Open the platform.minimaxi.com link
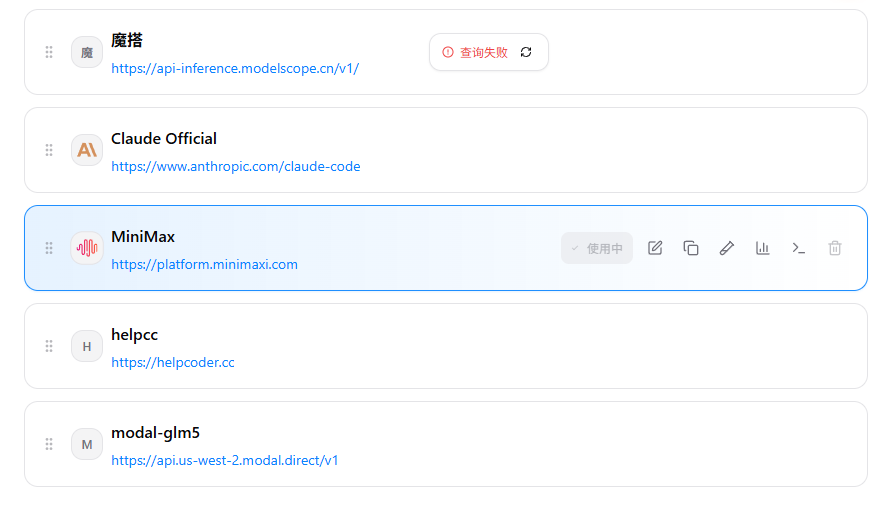 (204, 265)
